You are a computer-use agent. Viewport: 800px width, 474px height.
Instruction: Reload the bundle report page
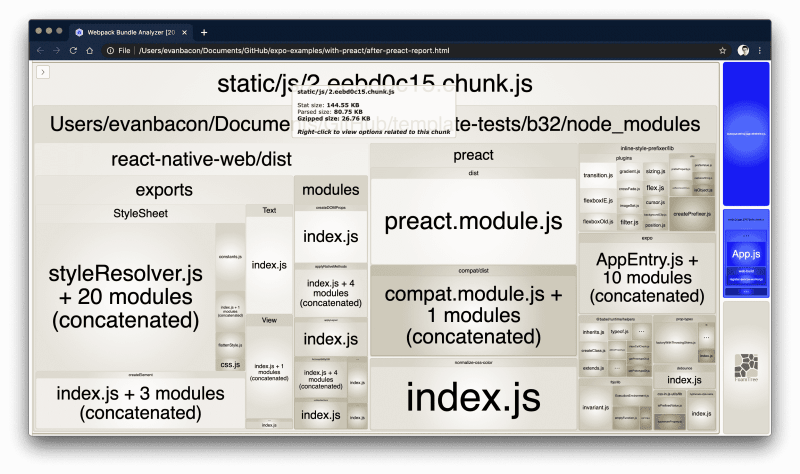(x=73, y=51)
